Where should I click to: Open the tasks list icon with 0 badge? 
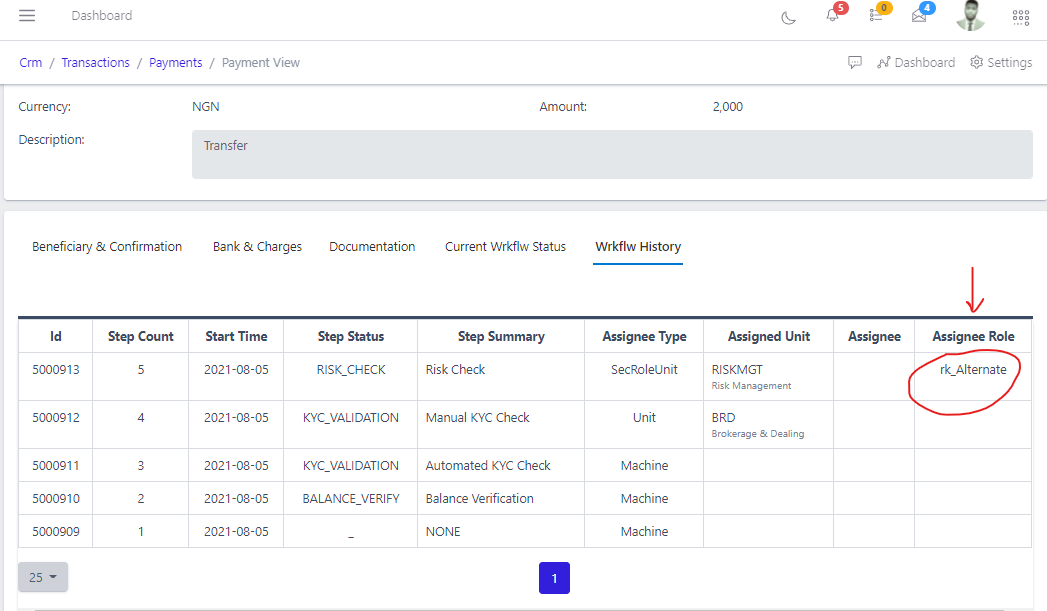[875, 17]
